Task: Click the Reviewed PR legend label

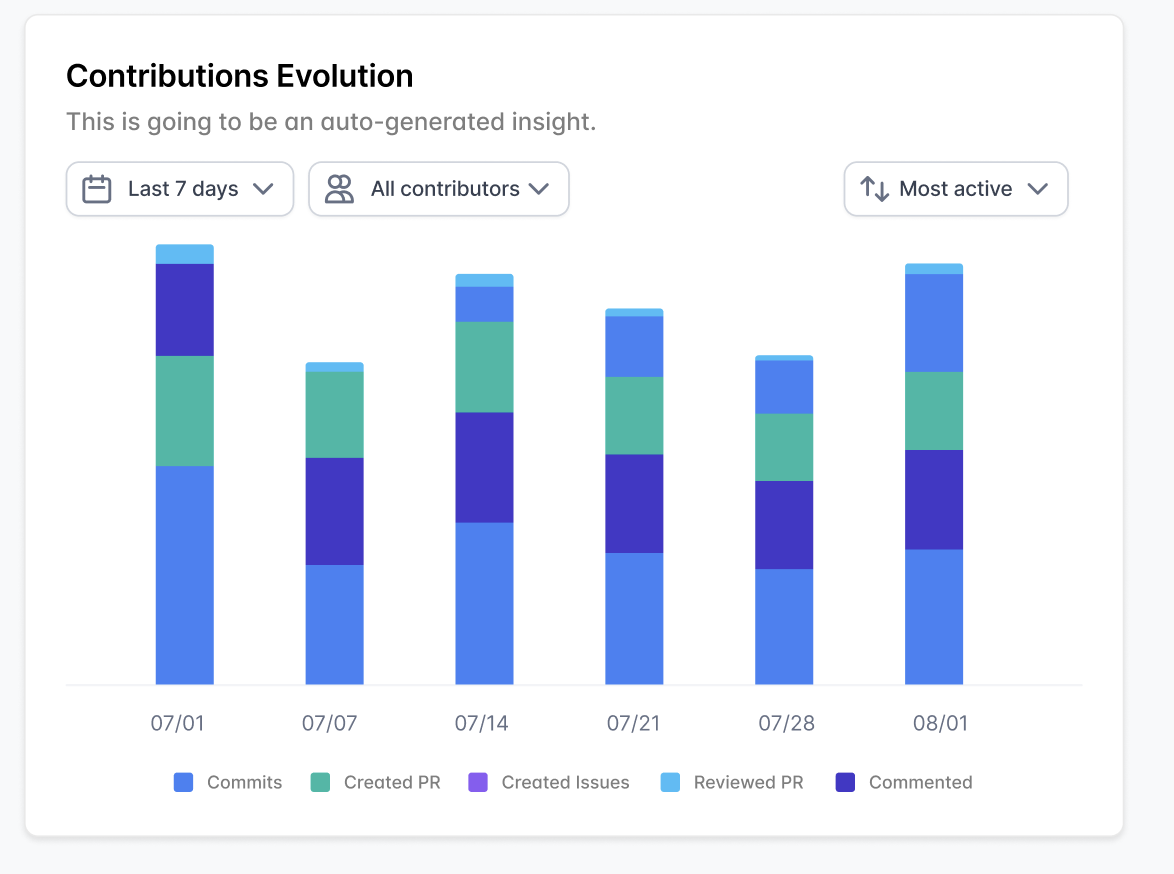Action: pos(749,782)
